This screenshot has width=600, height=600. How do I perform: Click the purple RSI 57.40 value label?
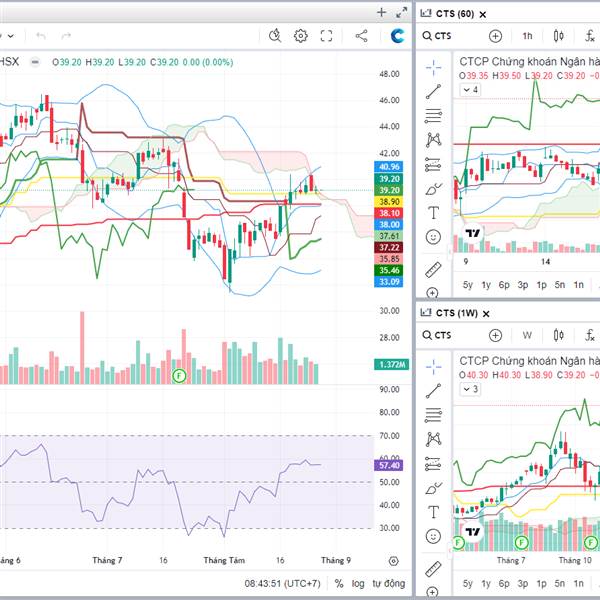(x=388, y=465)
